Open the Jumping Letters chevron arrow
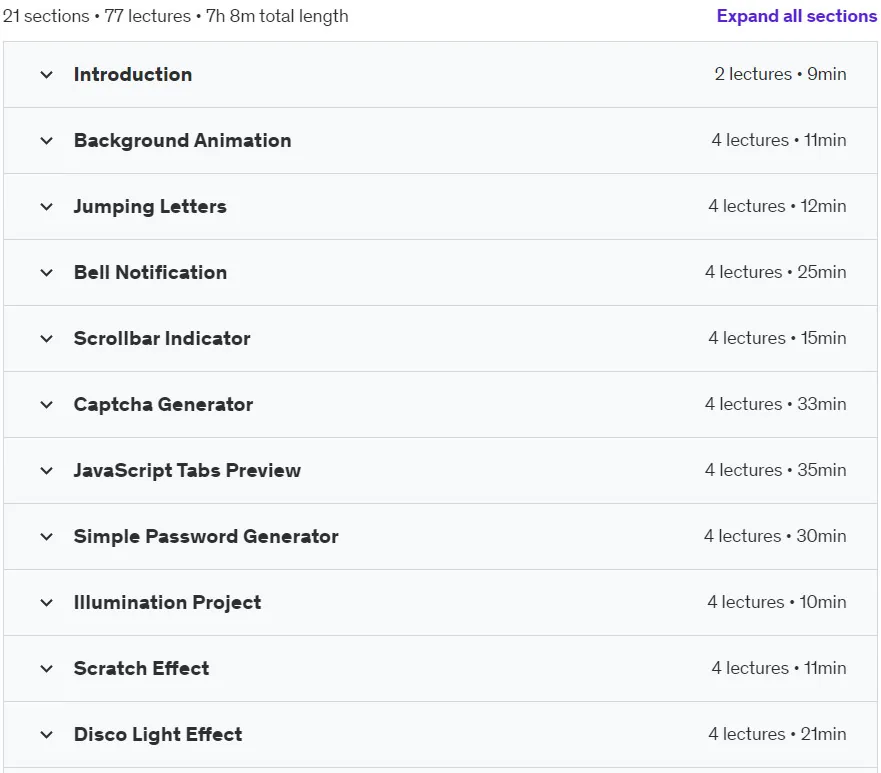Viewport: 881px width, 773px height. [47, 207]
